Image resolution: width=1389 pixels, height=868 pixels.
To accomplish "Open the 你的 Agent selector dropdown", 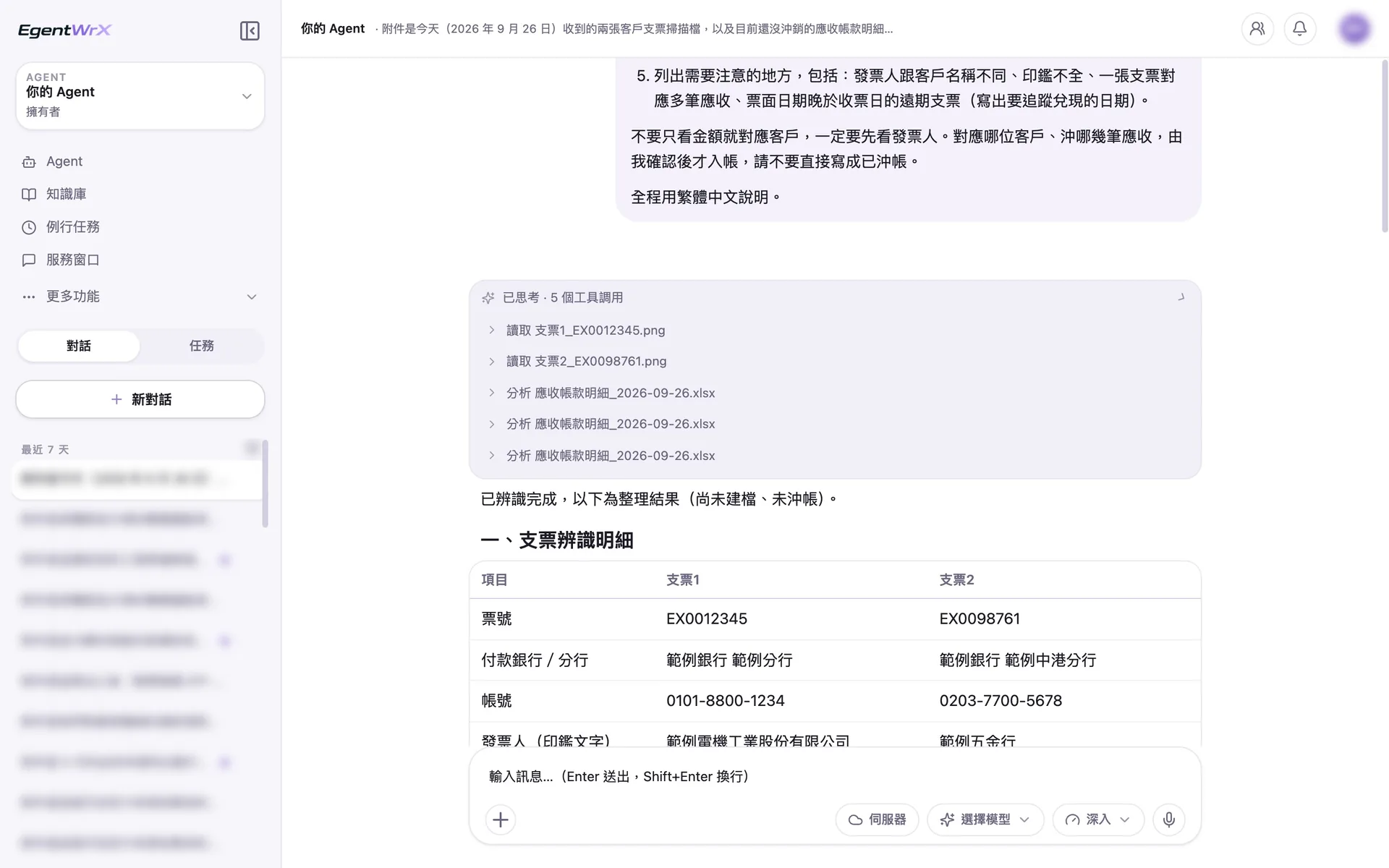I will point(140,95).
